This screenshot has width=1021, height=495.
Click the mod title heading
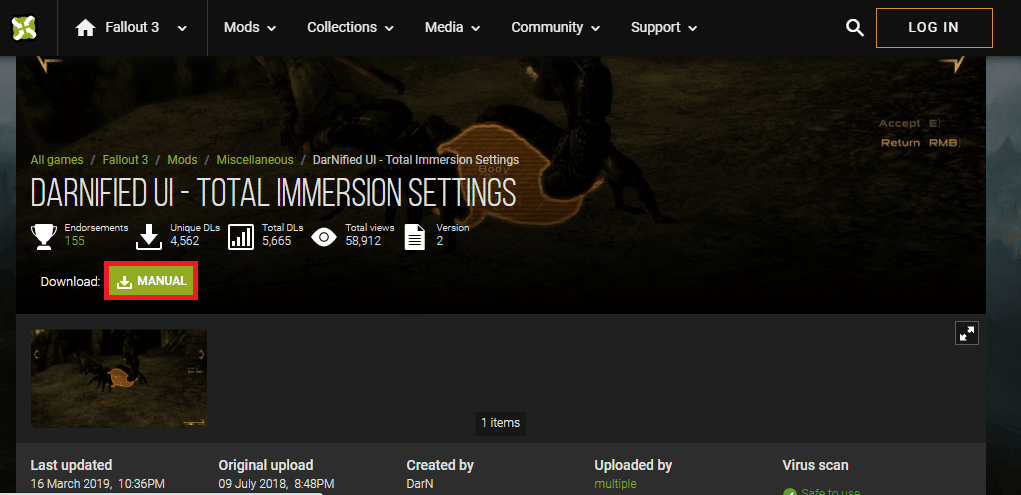point(273,192)
